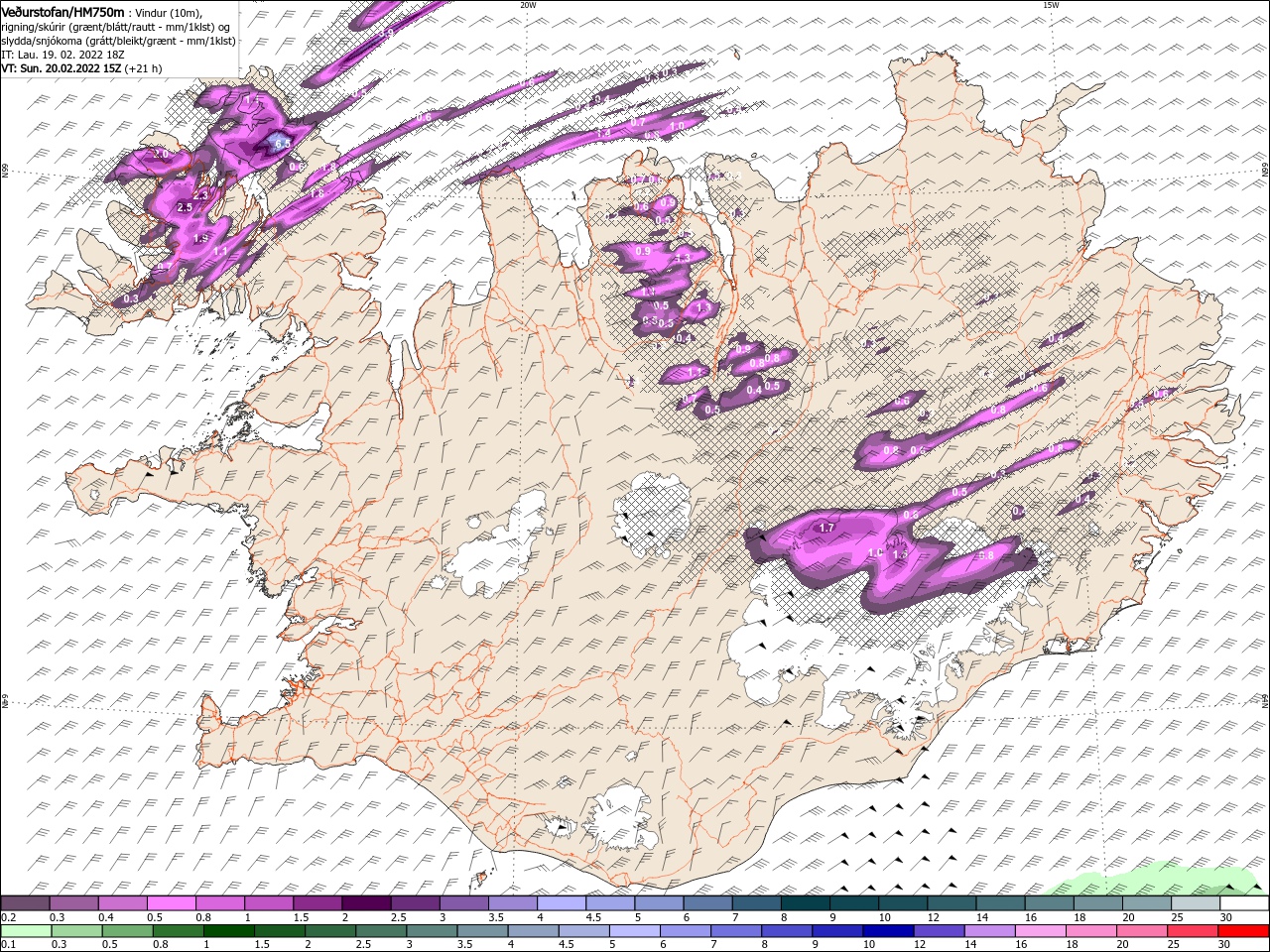Pick the 14 light violet swatch in green scale
Screen dimensions: 1270x952
[989, 931]
